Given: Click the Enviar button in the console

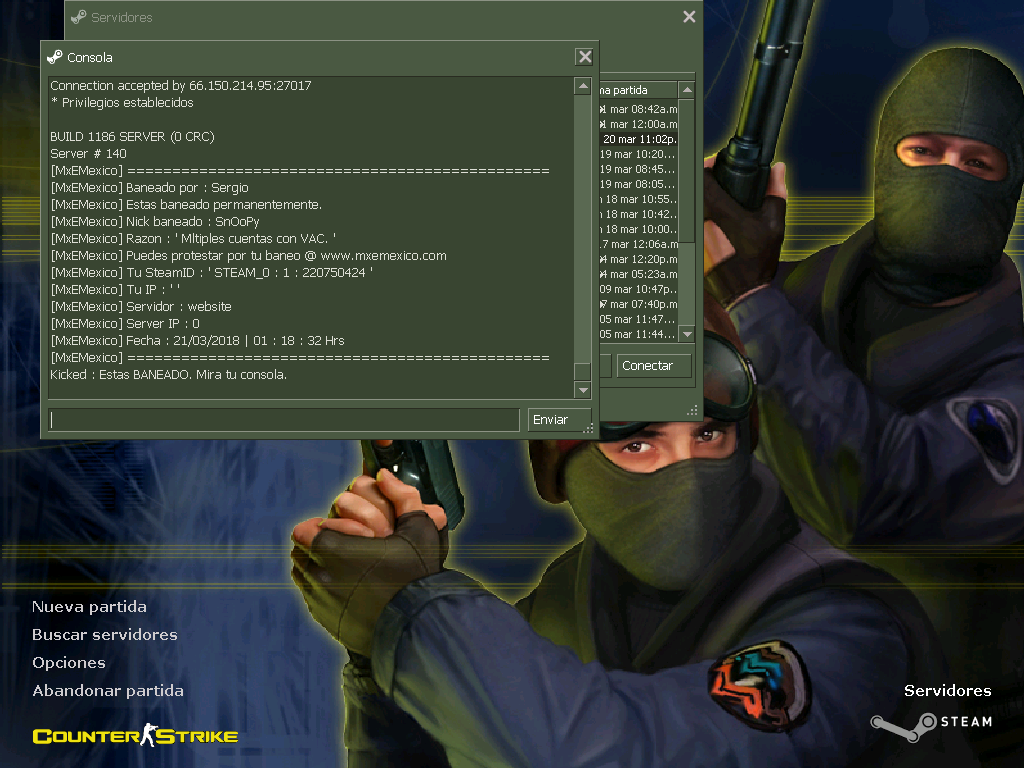Looking at the screenshot, I should click(x=559, y=420).
